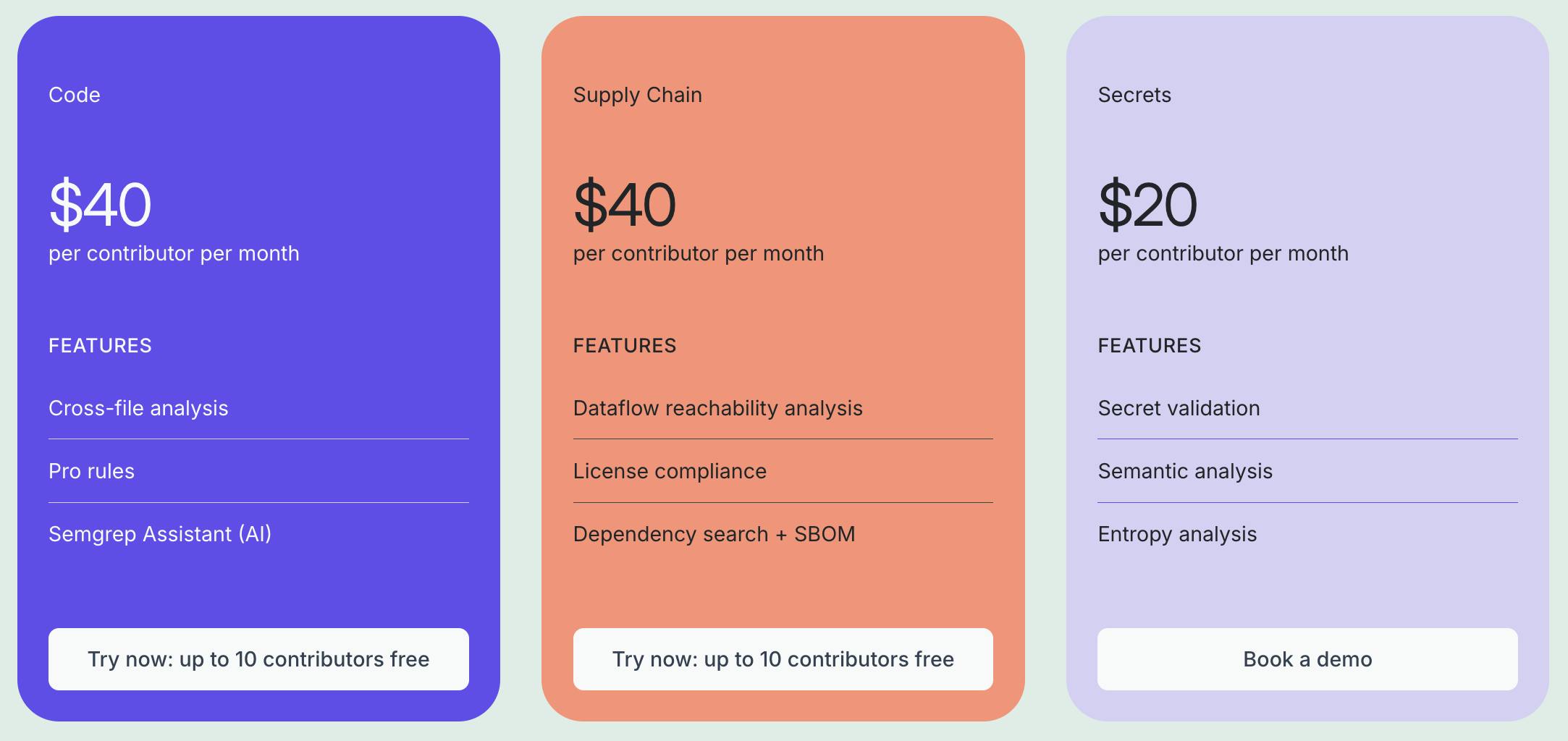Image resolution: width=1568 pixels, height=741 pixels.
Task: Open the Semgrep Assistant (AI) feature
Action: (160, 534)
